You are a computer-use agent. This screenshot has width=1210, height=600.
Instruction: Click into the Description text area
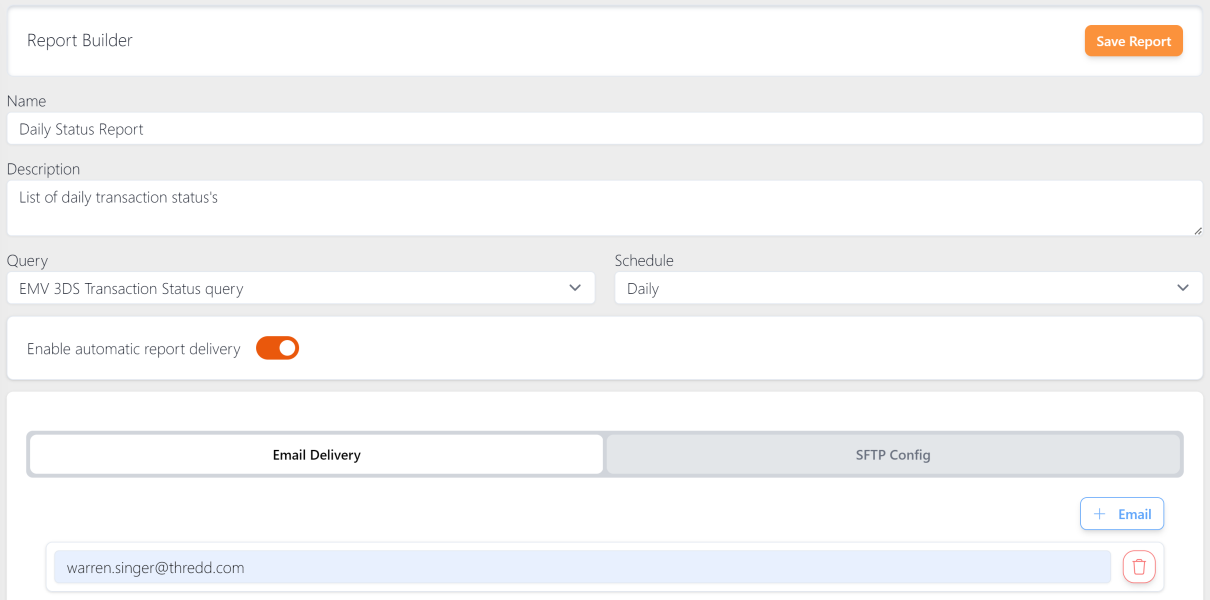604,208
